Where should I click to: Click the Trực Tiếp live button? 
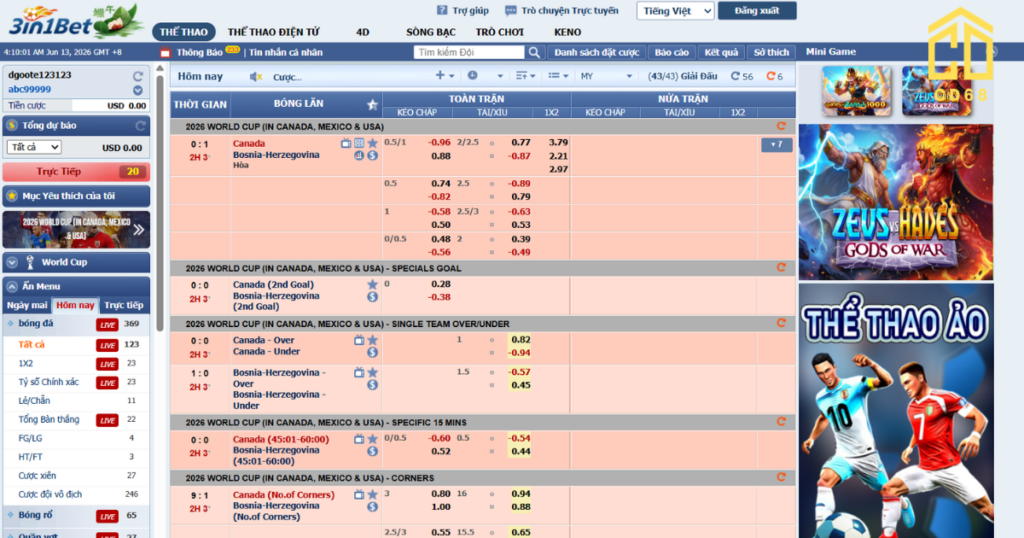76,172
